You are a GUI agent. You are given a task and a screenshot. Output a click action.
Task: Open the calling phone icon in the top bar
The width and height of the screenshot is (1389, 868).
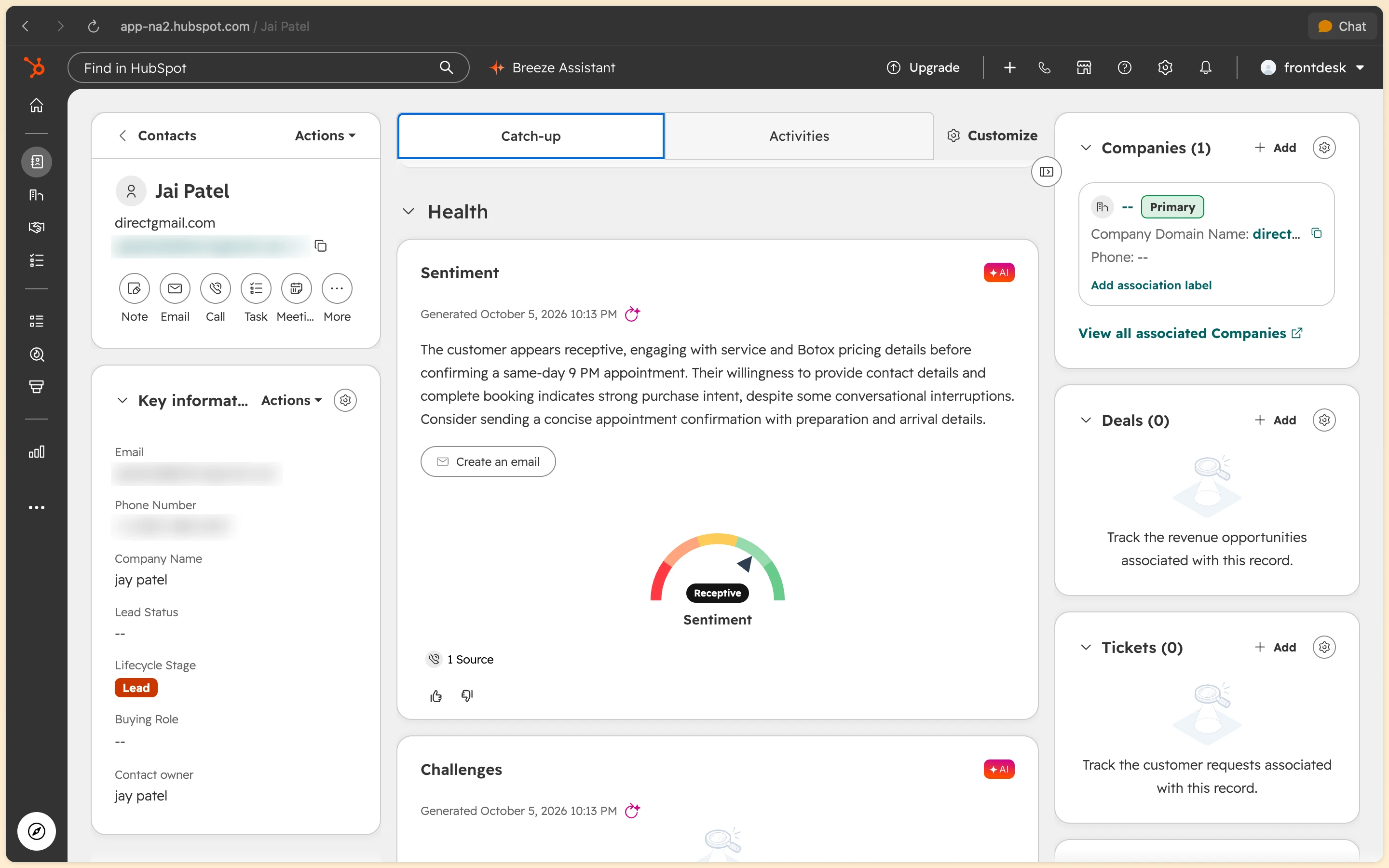(1045, 68)
